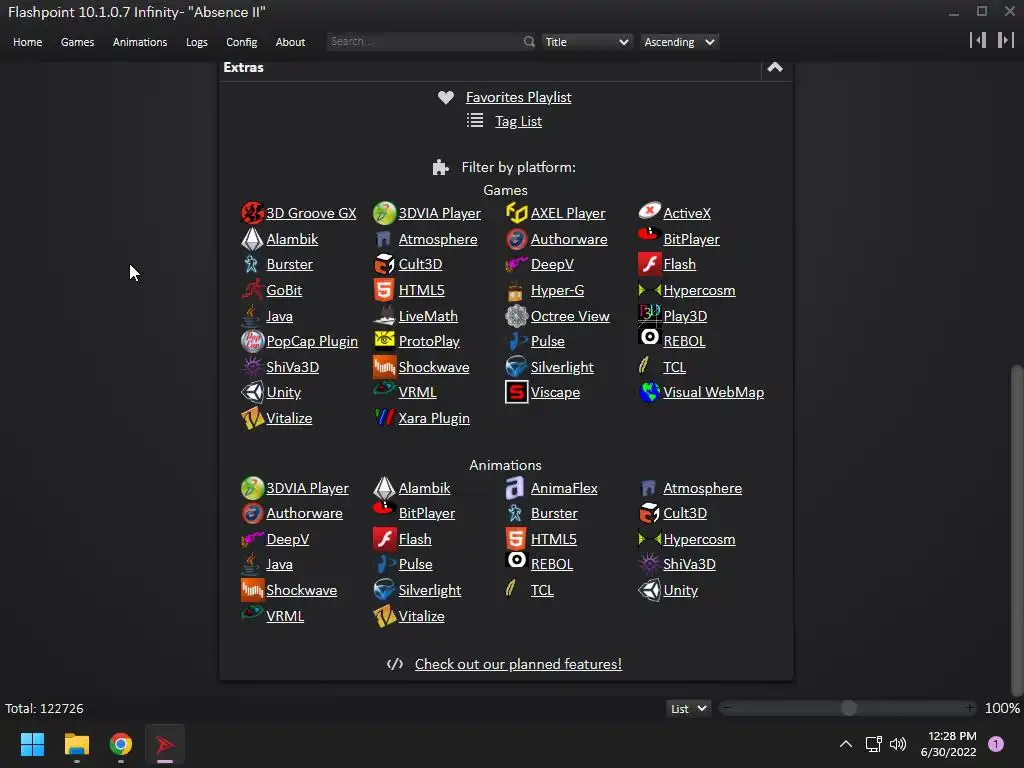
Task: Click the Hyper-G platform icon
Action: point(516,291)
